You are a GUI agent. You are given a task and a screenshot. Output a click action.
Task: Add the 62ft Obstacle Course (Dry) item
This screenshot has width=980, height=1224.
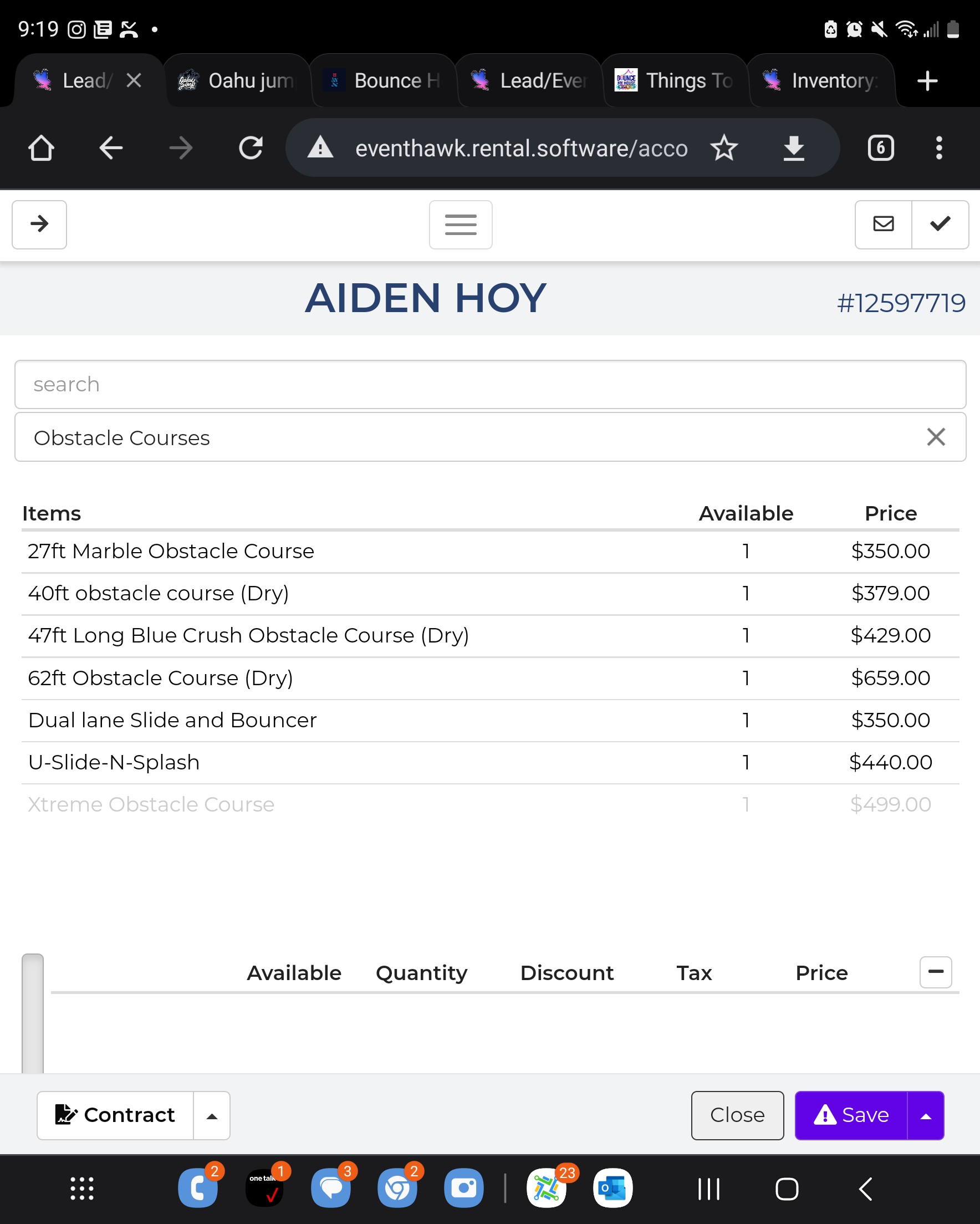[x=161, y=678]
